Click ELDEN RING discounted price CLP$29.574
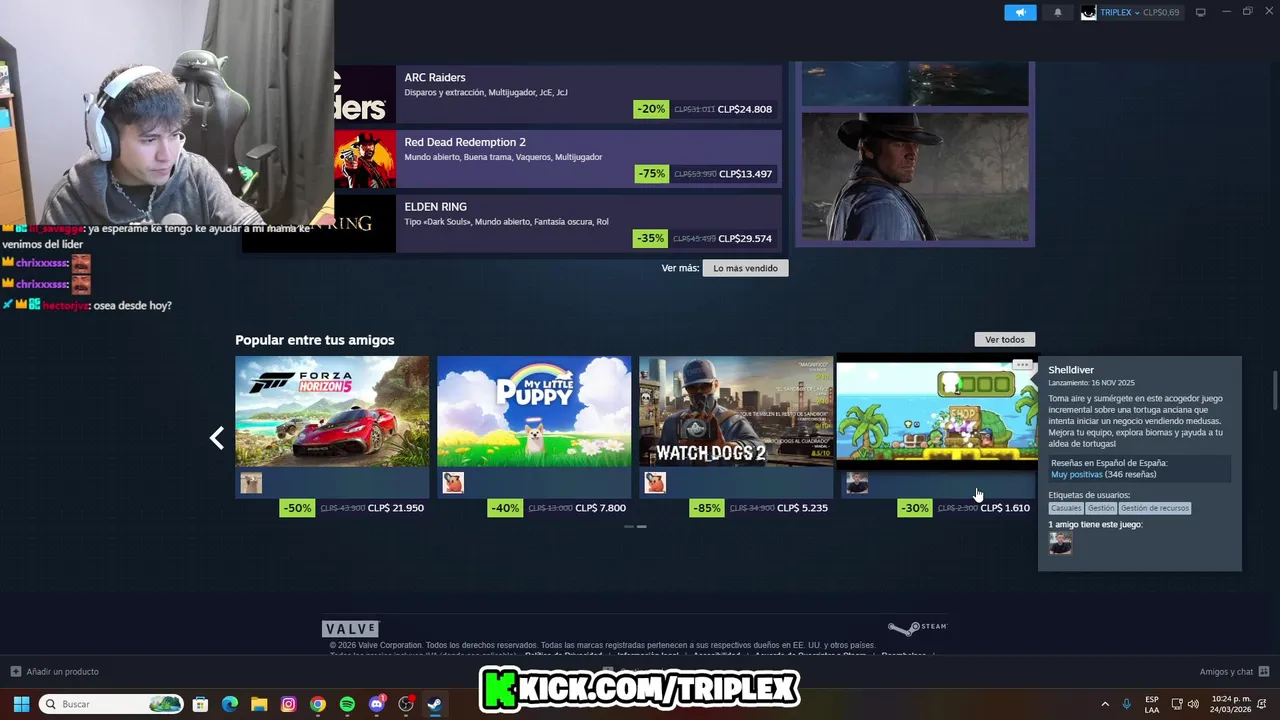The width and height of the screenshot is (1280, 720). pos(745,239)
